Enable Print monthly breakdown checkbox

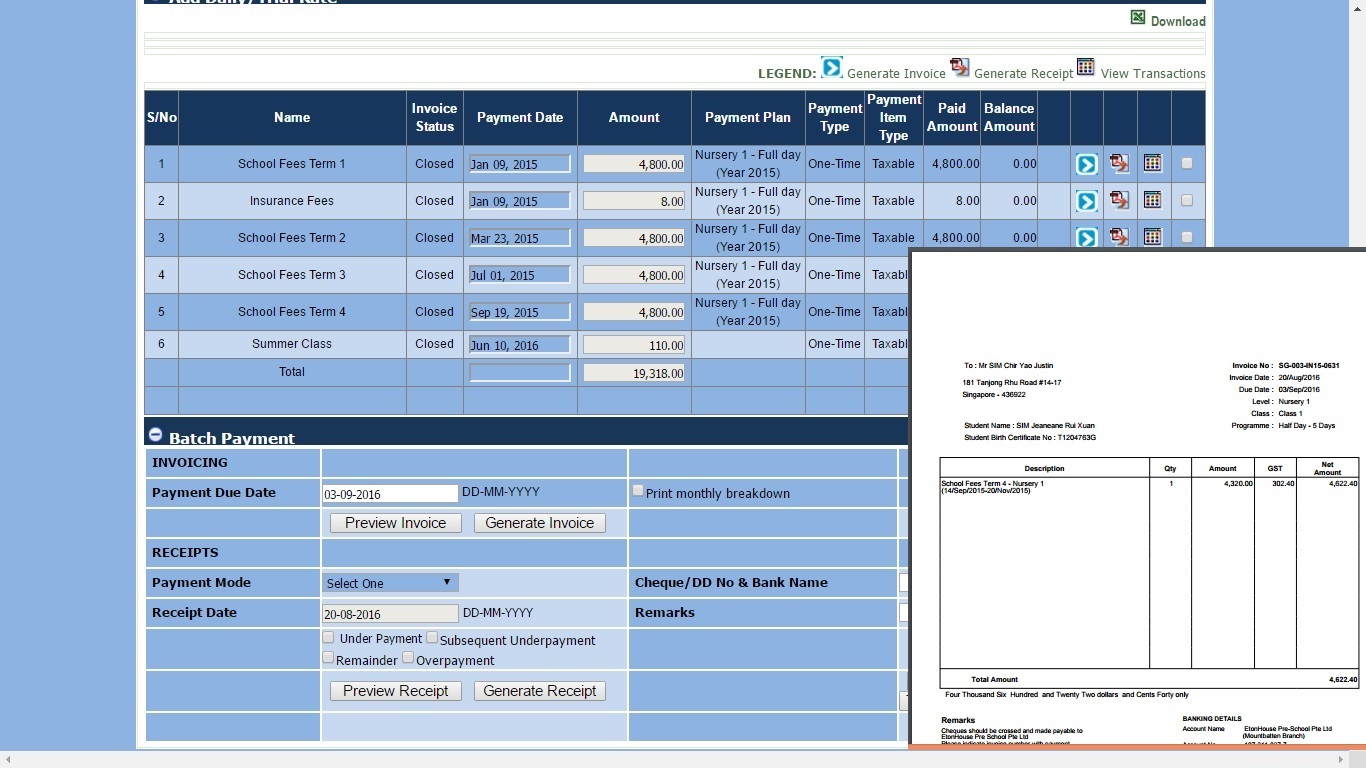click(638, 491)
